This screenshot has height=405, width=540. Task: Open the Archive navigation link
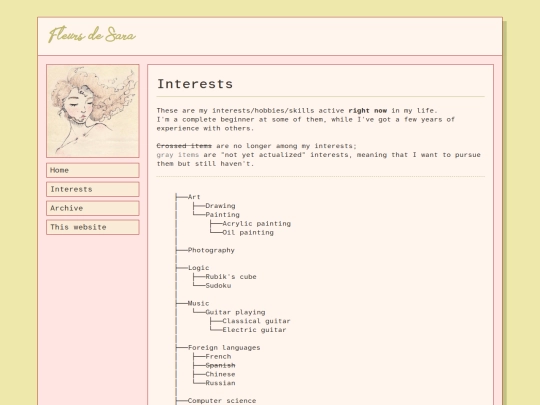coord(93,208)
